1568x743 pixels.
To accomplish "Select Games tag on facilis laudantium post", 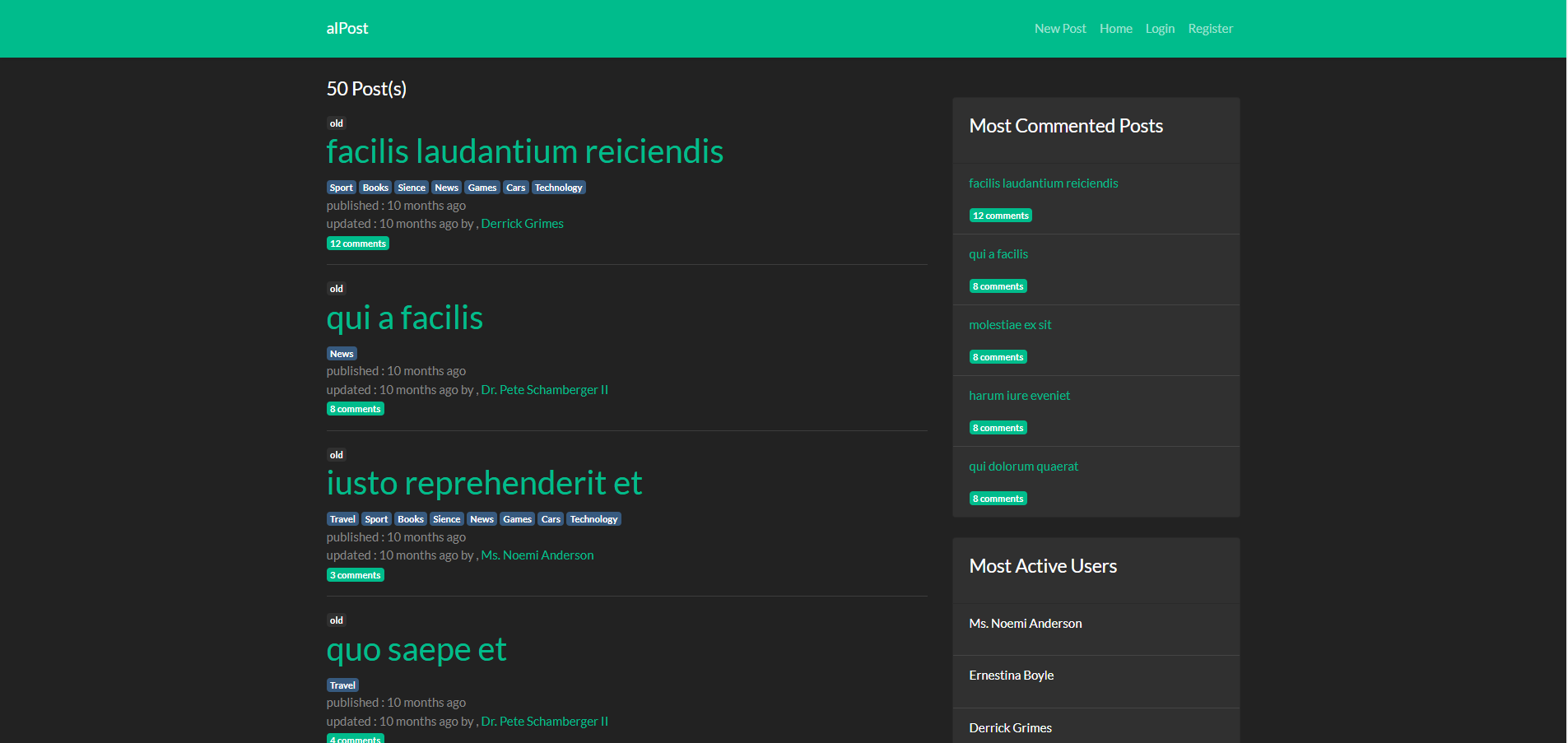I will 482,188.
